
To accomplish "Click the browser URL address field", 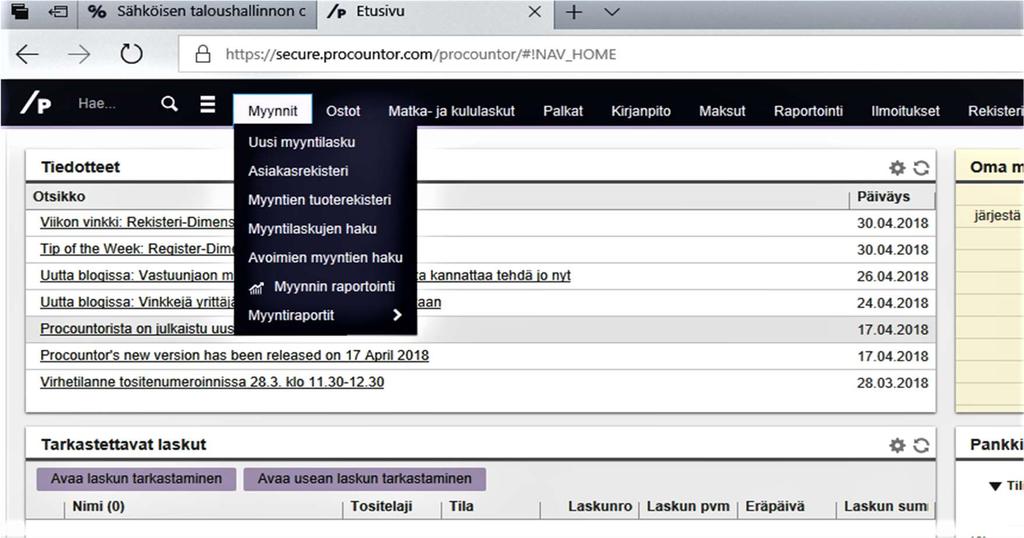I will pyautogui.click(x=601, y=54).
